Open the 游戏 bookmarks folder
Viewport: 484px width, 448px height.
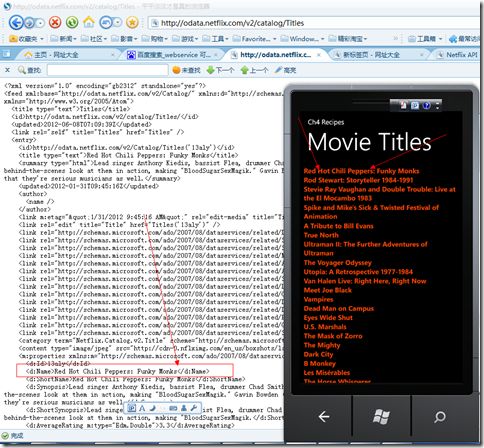tap(185, 39)
